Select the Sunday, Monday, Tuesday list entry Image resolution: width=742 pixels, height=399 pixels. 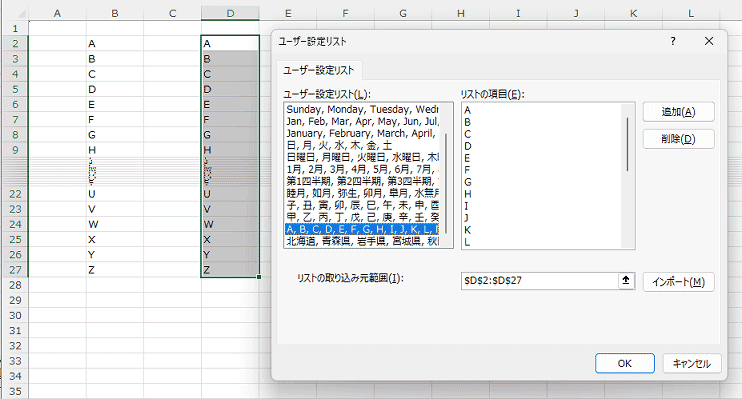click(x=362, y=109)
